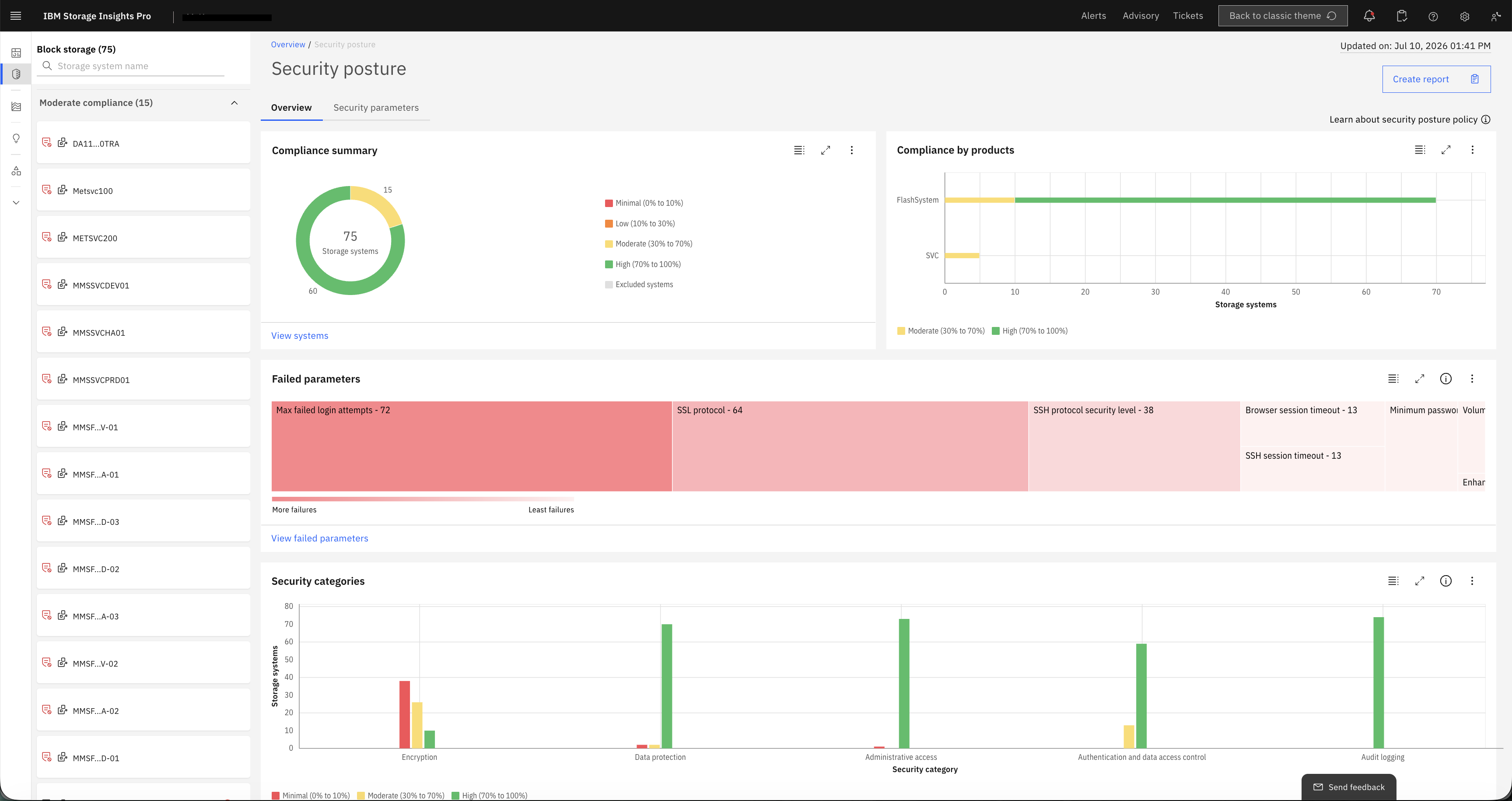The height and width of the screenshot is (801, 1512).
Task: Click the search magnifier in Block storage
Action: pyautogui.click(x=47, y=66)
